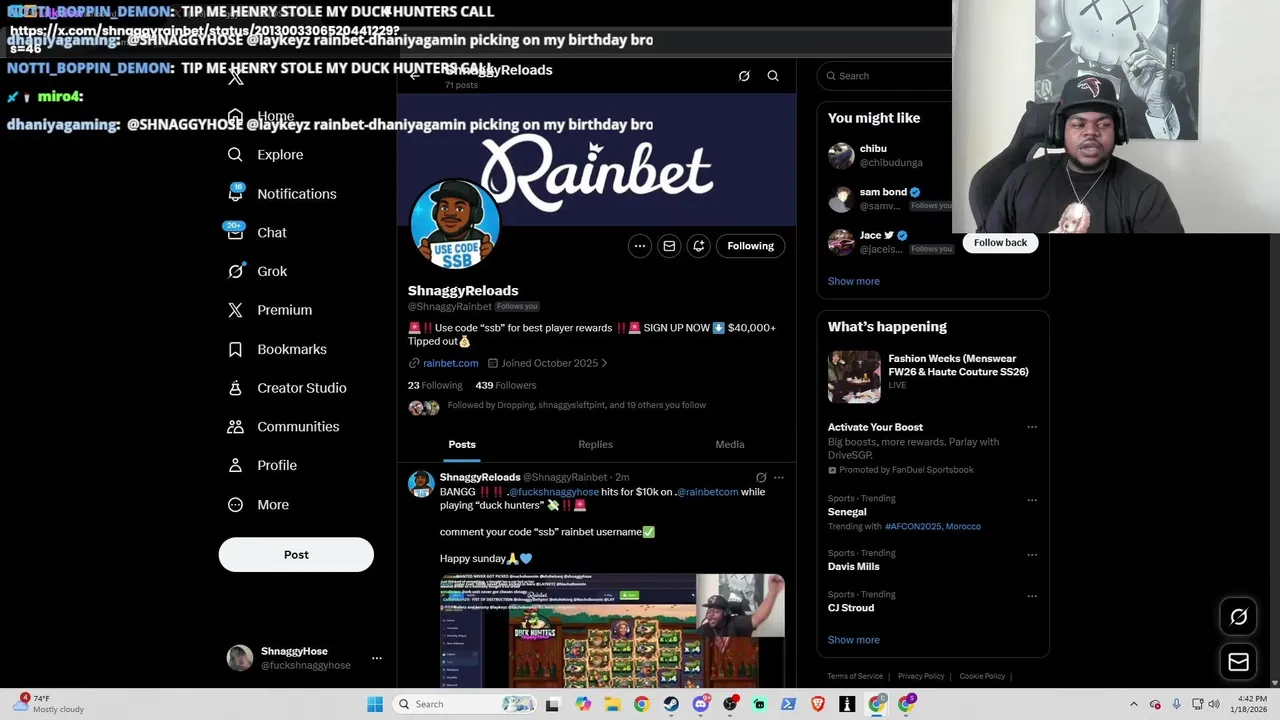Click the Rainbet banner image
This screenshot has width=1280, height=720.
[x=597, y=160]
